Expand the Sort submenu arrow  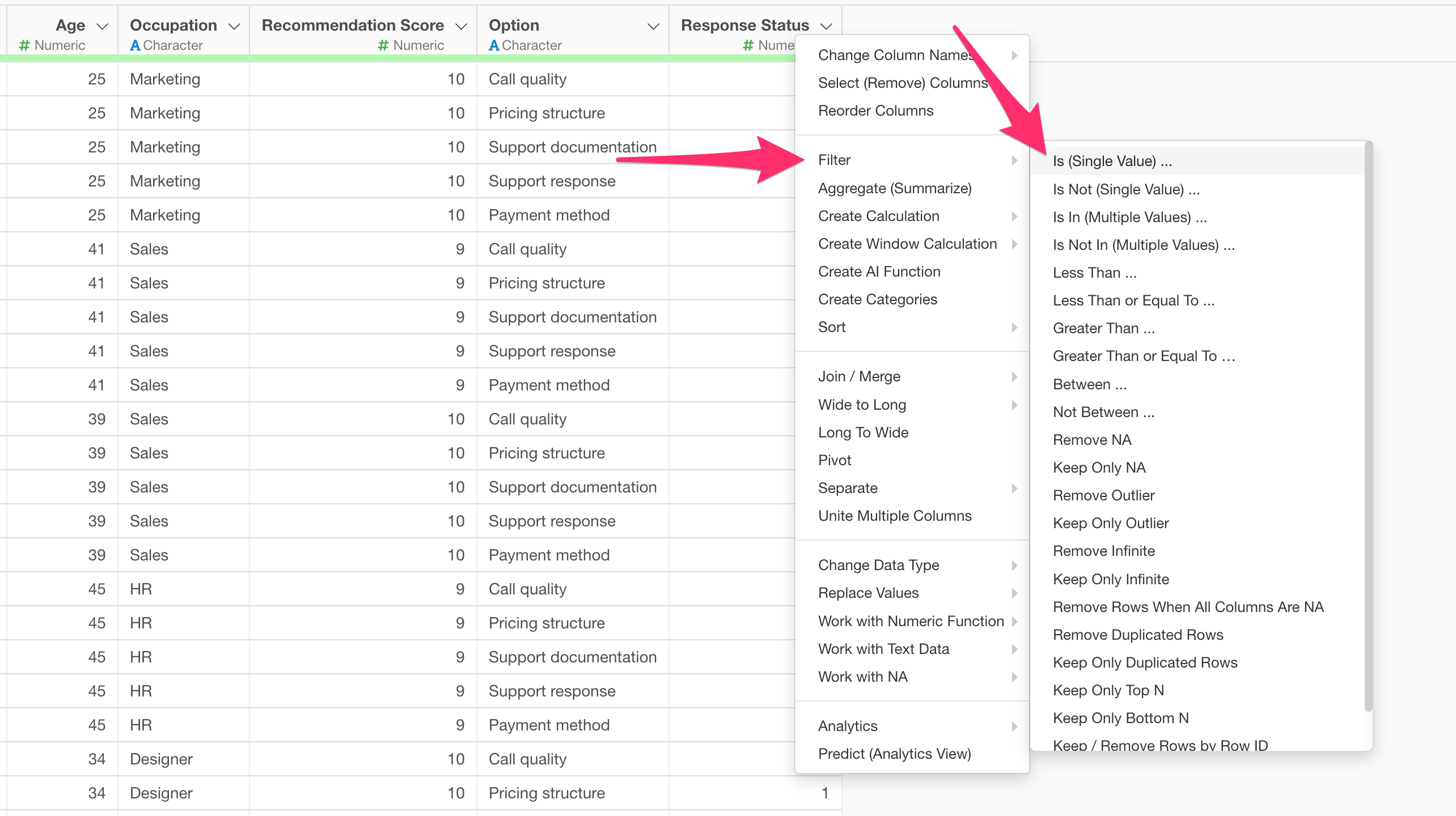[1014, 327]
